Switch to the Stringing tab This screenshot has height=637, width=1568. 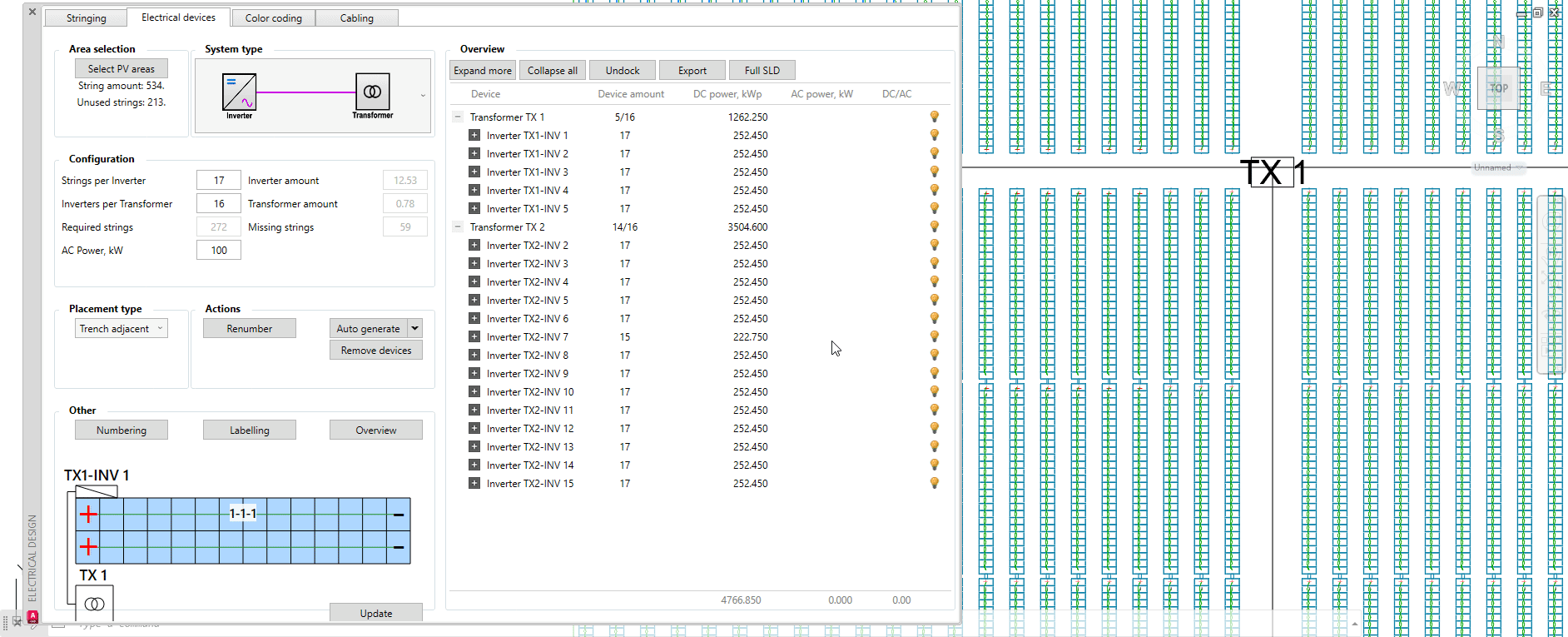point(87,17)
